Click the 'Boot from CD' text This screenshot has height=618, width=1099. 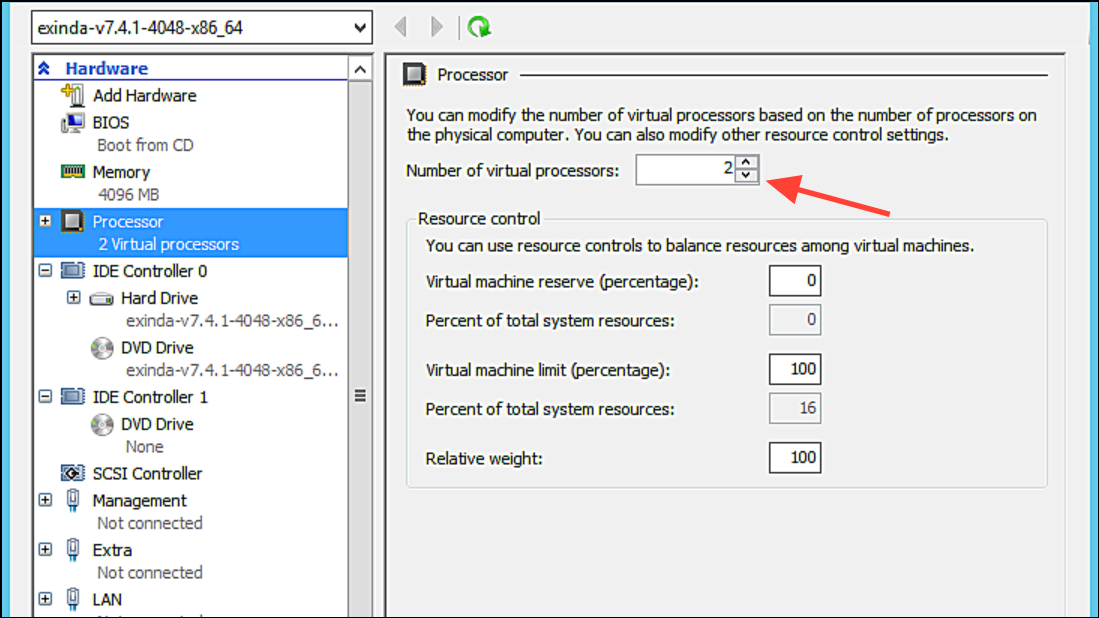coord(145,145)
